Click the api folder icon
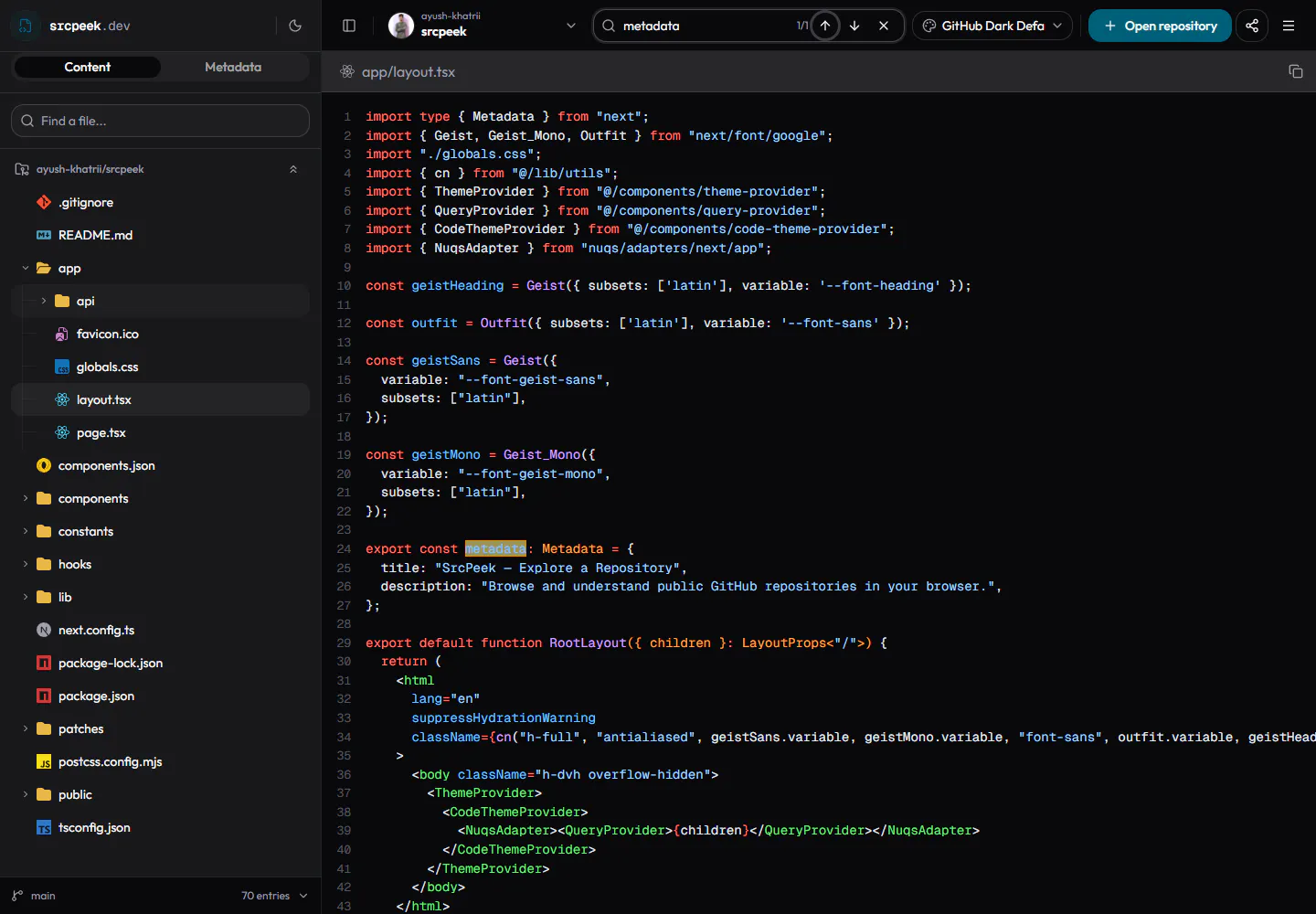This screenshot has width=1316, height=914. (62, 301)
